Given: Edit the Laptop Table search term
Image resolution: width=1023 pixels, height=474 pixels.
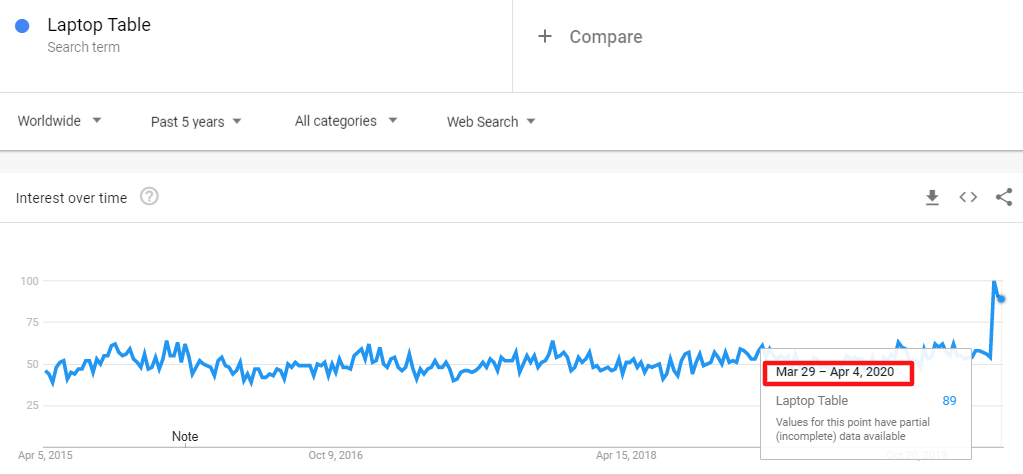Looking at the screenshot, I should (99, 25).
